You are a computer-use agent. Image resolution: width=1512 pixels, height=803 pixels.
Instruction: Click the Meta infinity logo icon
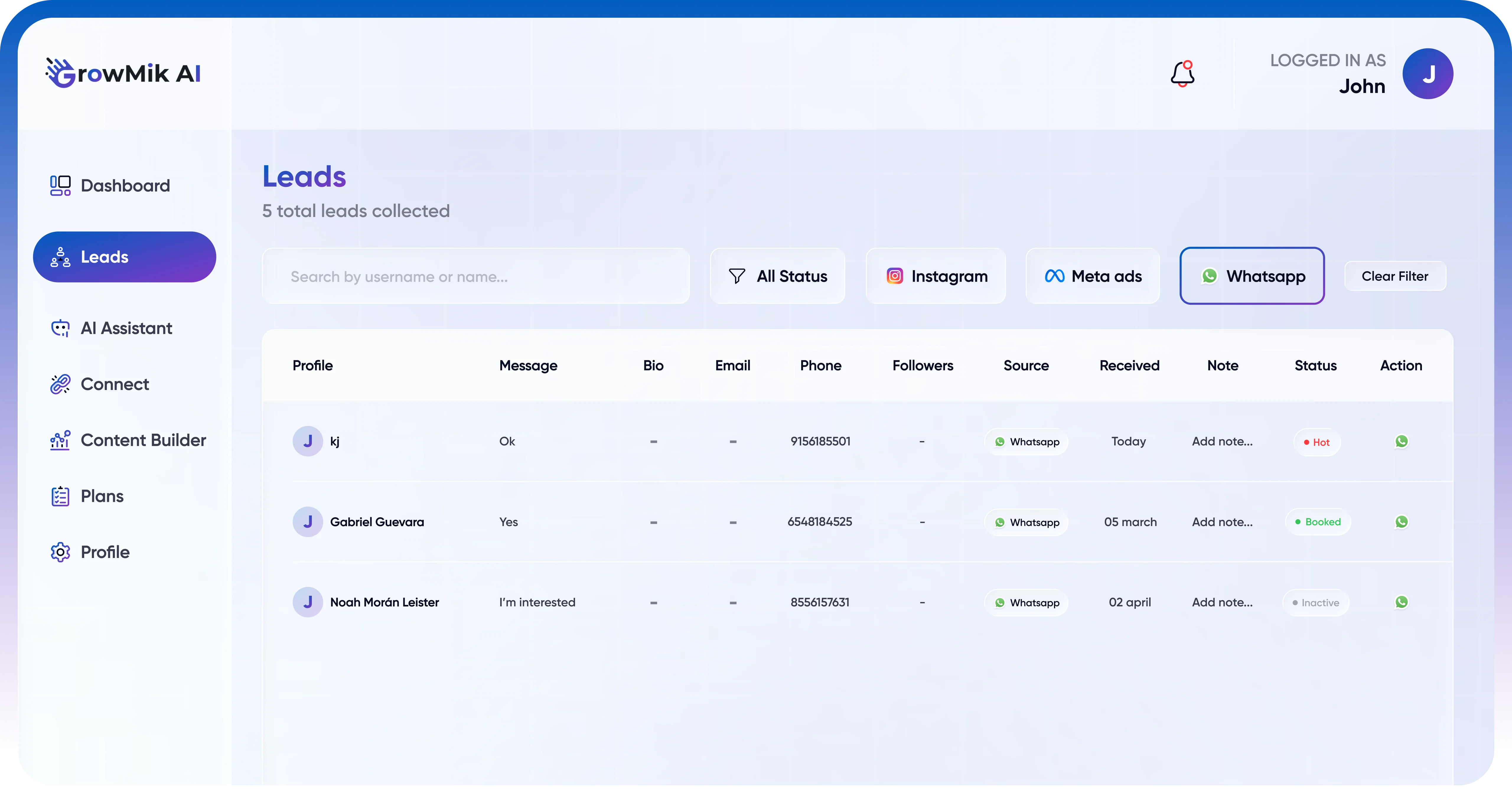click(x=1054, y=276)
